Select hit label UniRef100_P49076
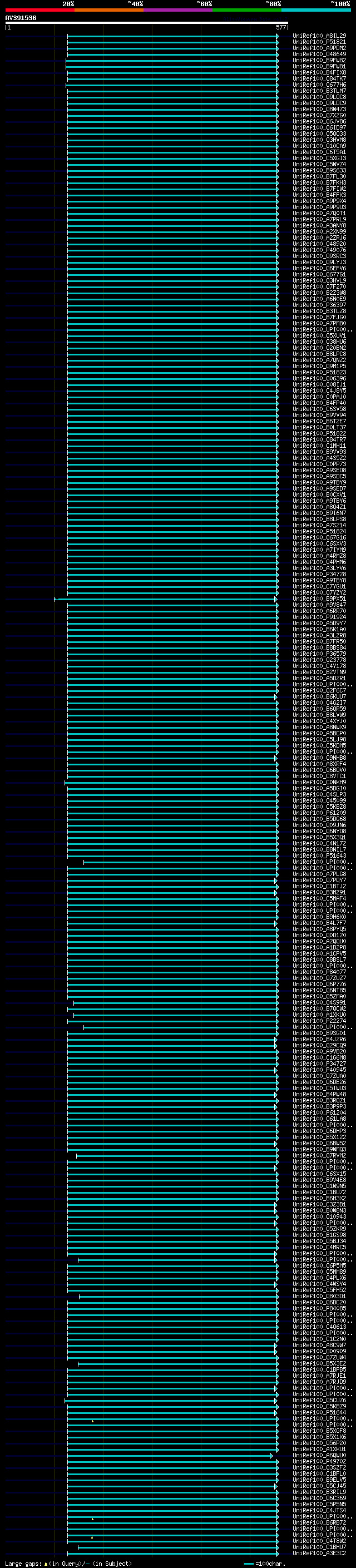356x1568 pixels. coord(319,250)
